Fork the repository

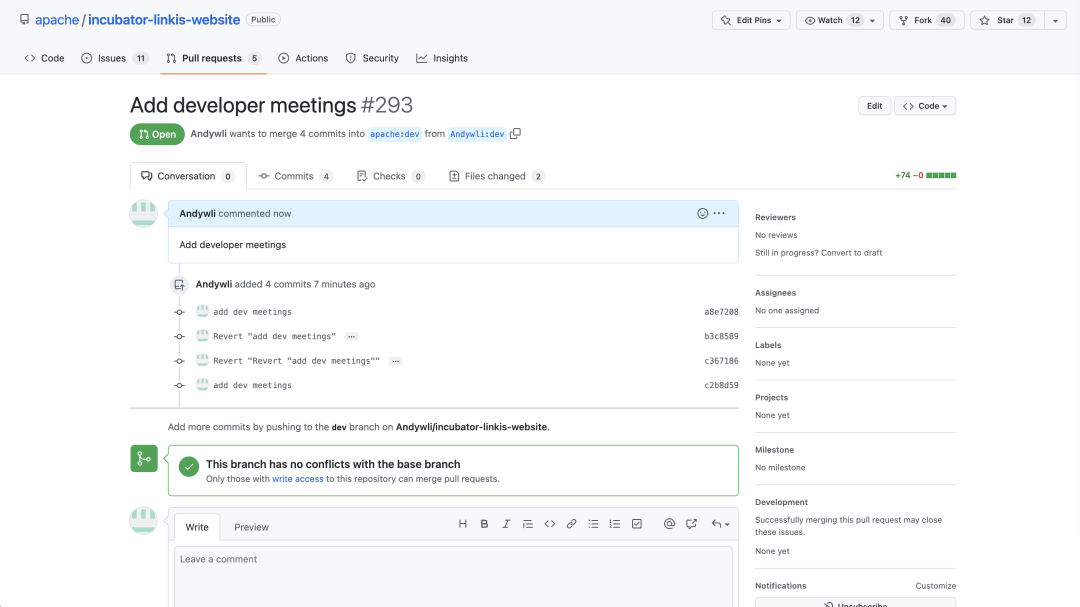coord(926,20)
